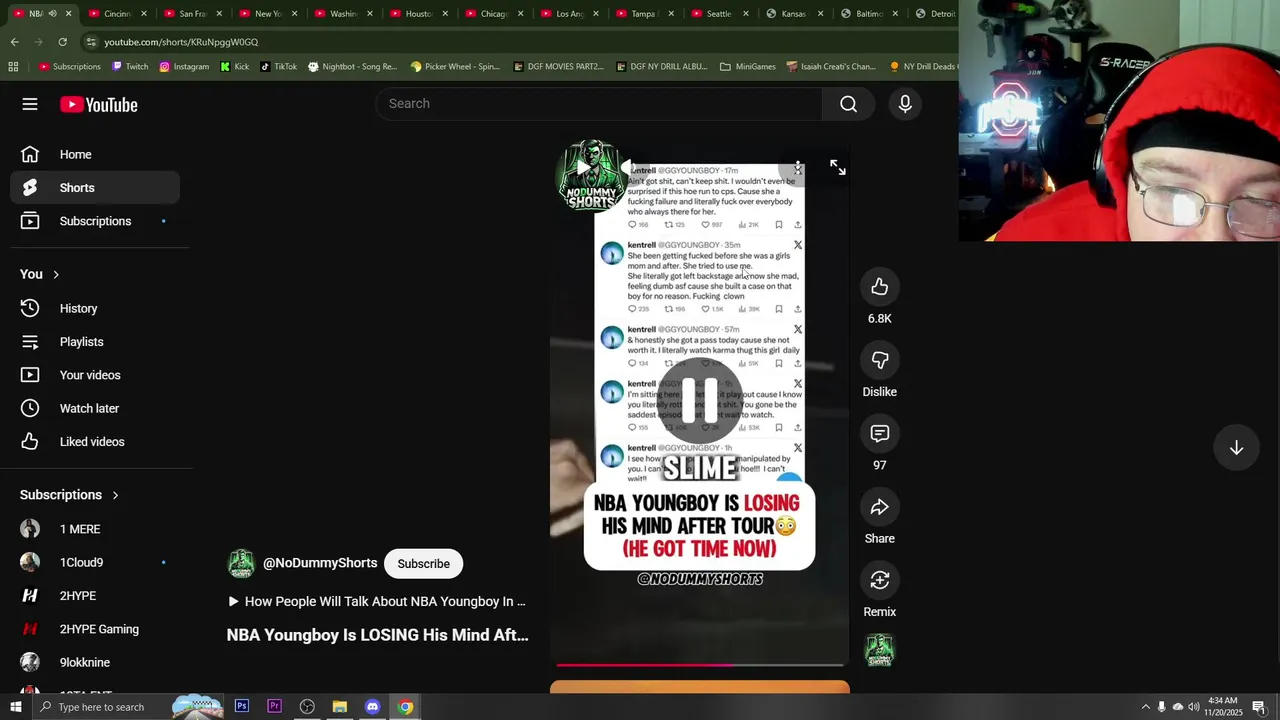Click the YouTube search input field
The image size is (1280, 720).
(x=600, y=104)
